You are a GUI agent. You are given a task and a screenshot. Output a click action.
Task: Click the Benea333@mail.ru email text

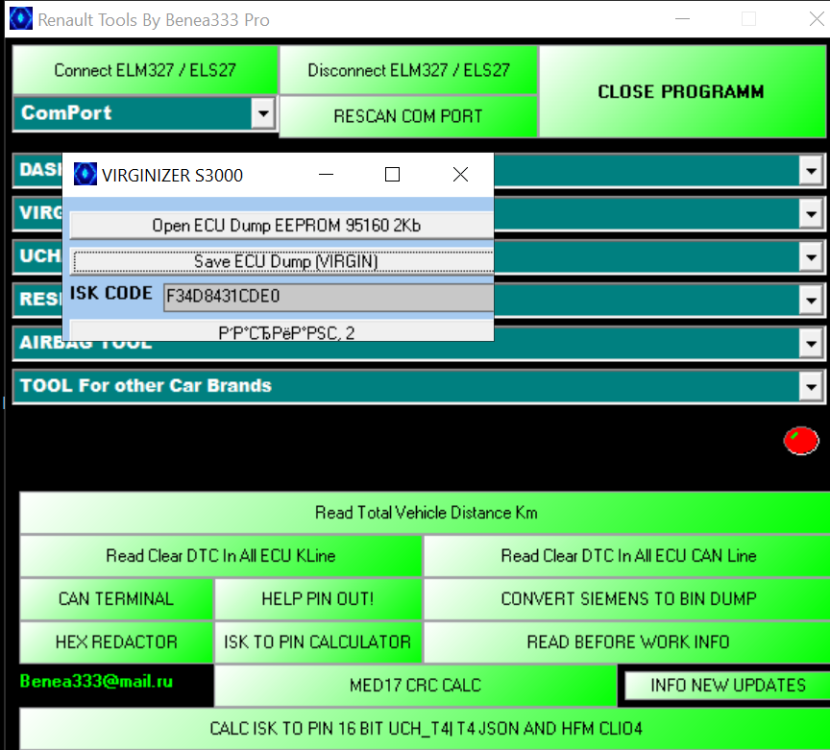[x=96, y=681]
